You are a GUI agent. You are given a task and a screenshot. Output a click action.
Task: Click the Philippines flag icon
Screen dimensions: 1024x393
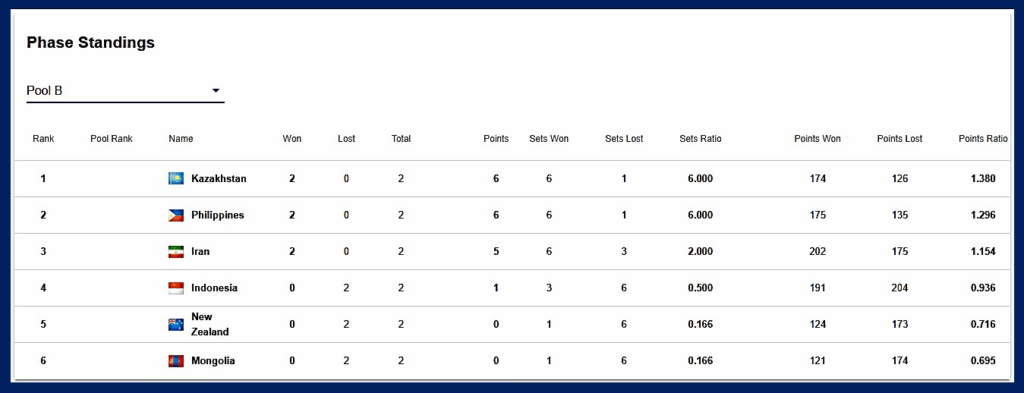click(x=176, y=215)
